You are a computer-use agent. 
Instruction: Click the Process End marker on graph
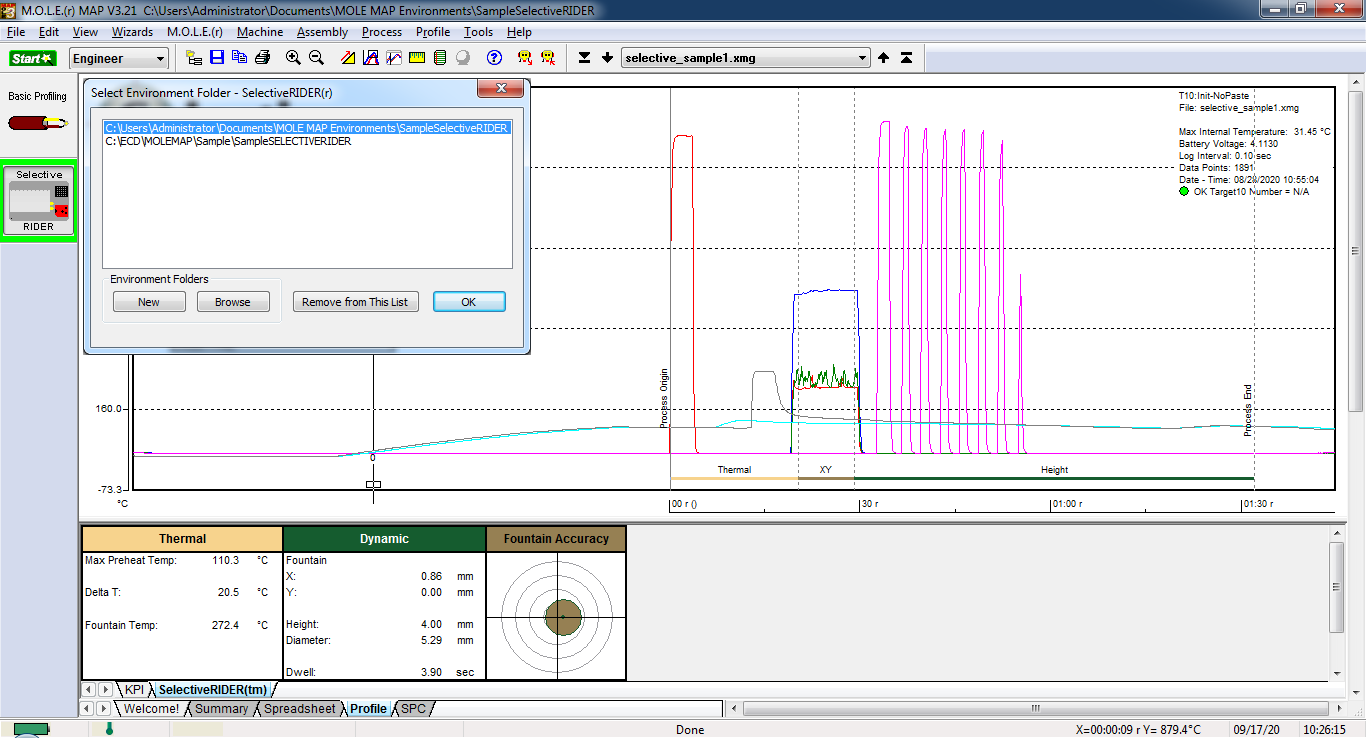1248,411
